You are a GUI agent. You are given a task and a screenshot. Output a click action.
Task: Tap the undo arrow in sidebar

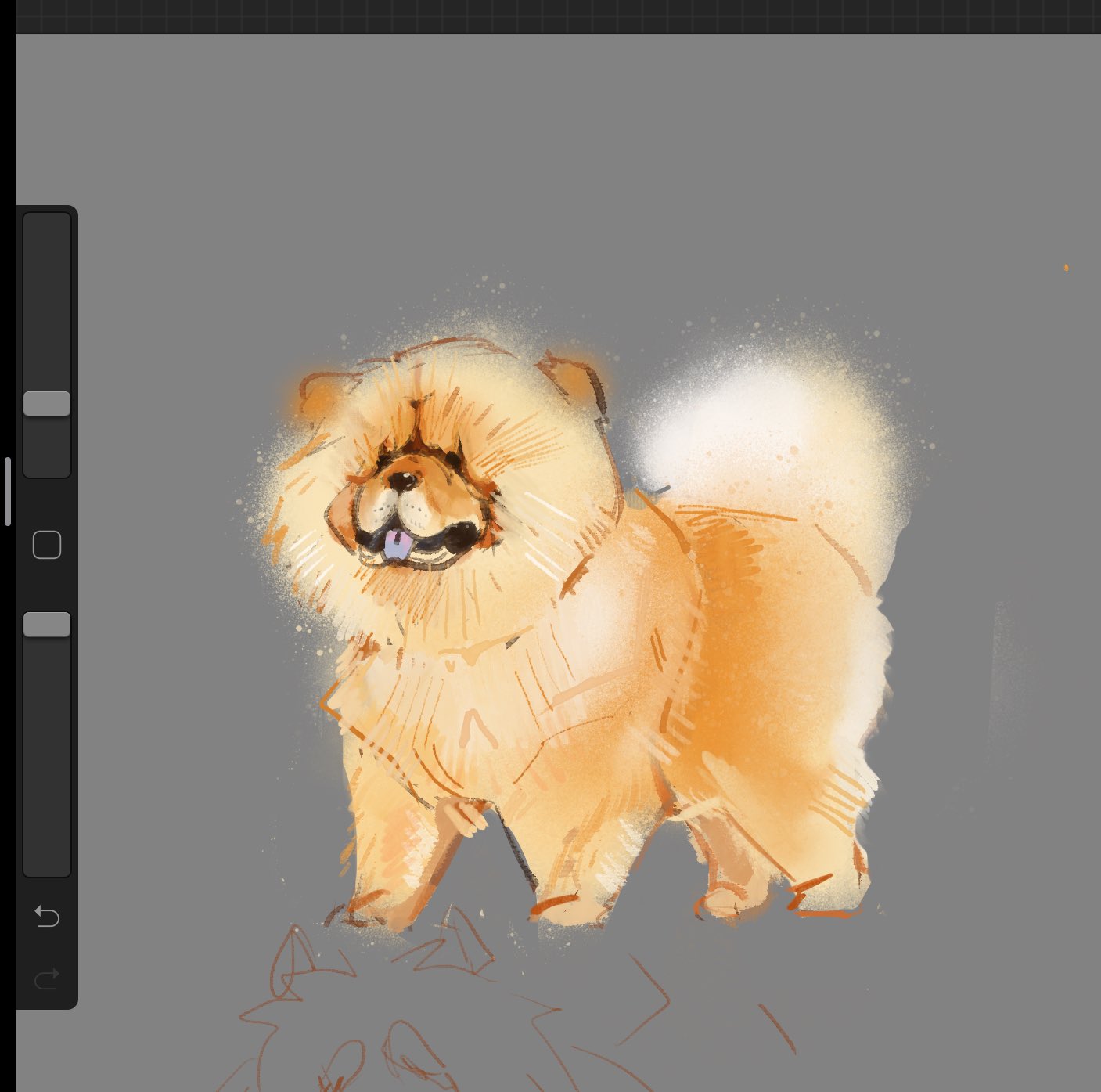(47, 916)
